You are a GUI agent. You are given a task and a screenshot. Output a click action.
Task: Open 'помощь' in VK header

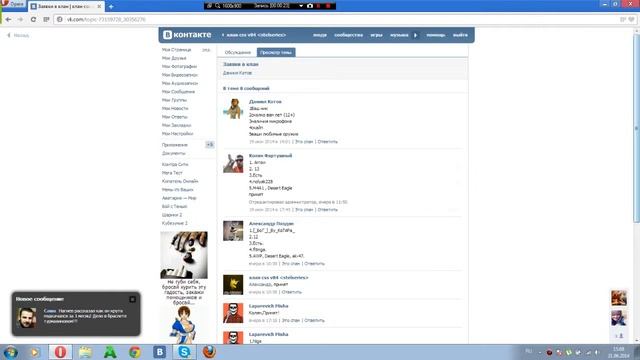click(436, 35)
